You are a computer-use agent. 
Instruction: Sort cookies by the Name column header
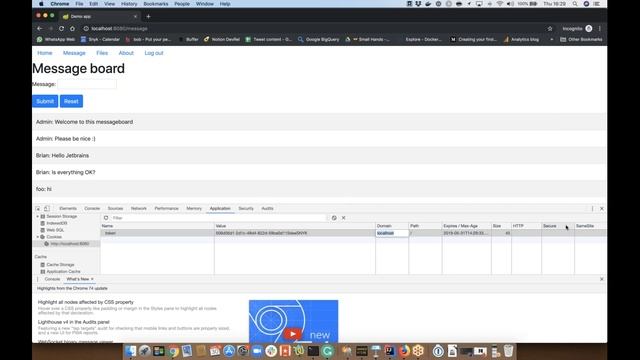click(157, 226)
